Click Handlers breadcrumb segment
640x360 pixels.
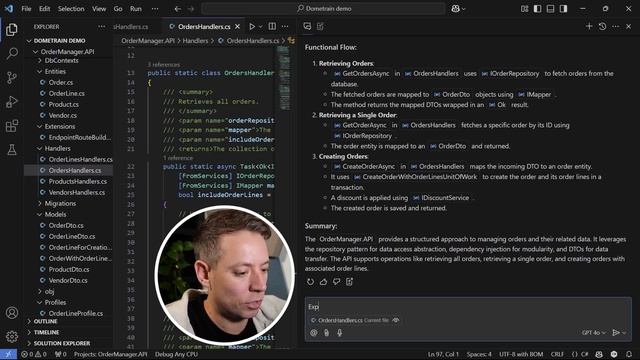pos(195,41)
